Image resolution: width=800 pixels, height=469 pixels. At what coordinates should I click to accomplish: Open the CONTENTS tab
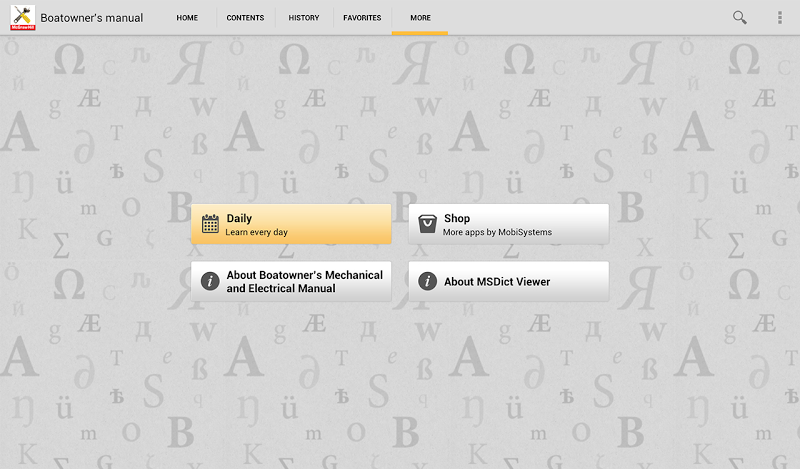pyautogui.click(x=245, y=18)
